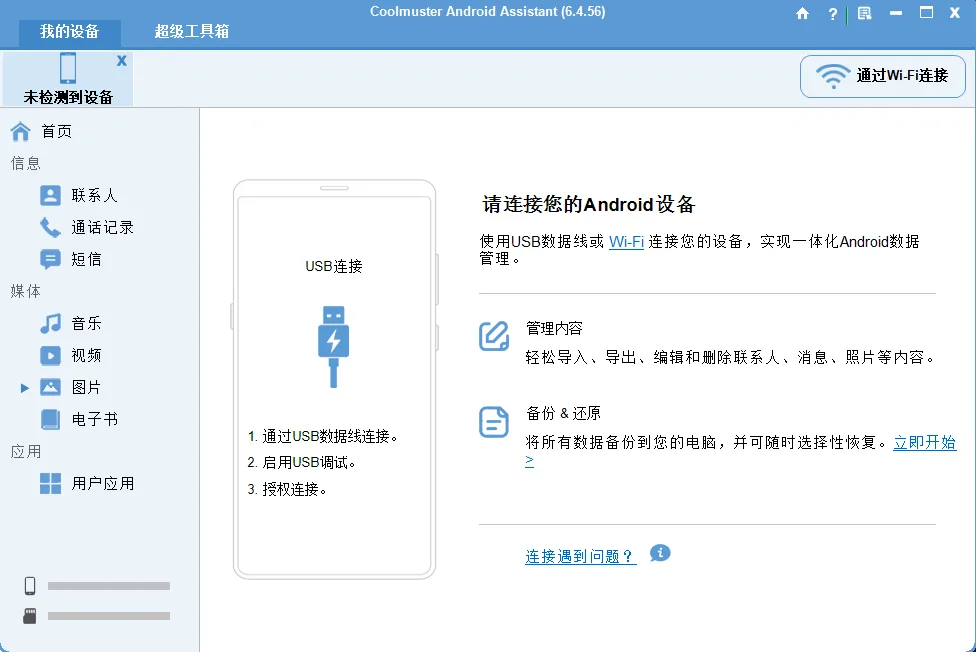Image resolution: width=976 pixels, height=652 pixels.
Task: Click 连接遇到问题？ link
Action: 580,556
